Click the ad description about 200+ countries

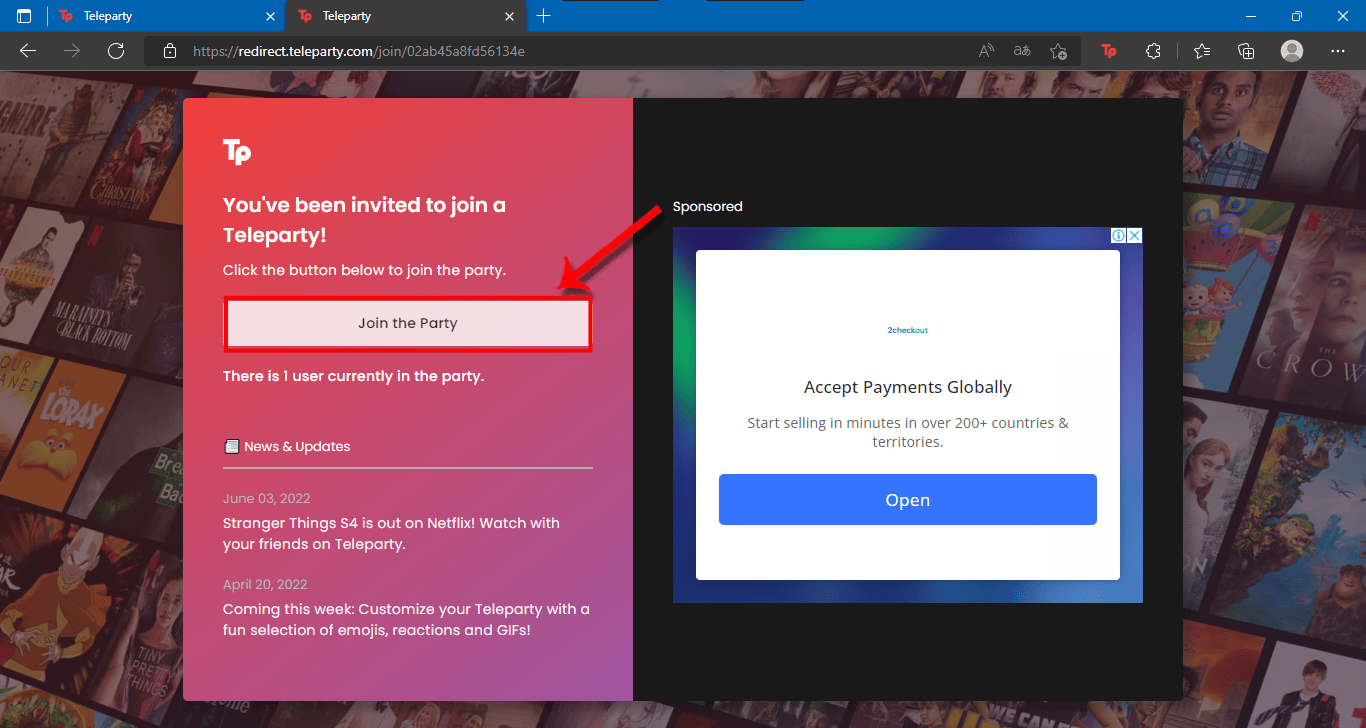(x=908, y=432)
